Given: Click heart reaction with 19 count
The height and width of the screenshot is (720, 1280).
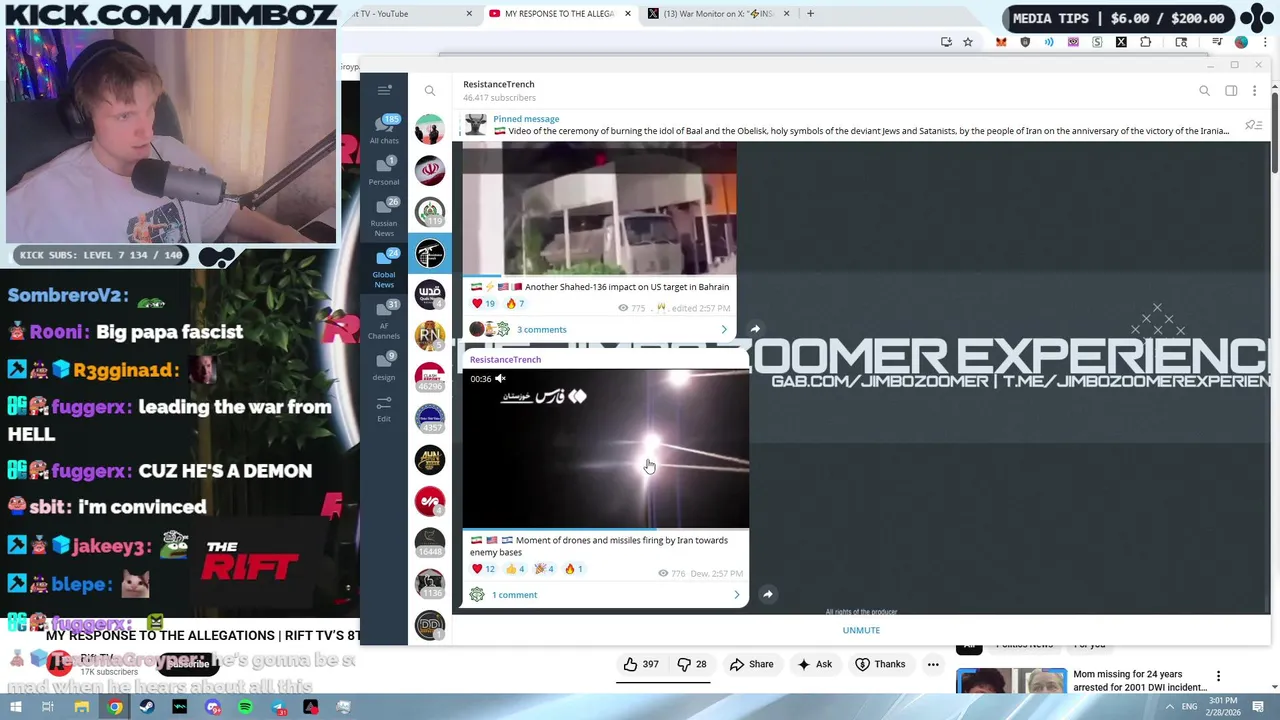Looking at the screenshot, I should tap(484, 303).
